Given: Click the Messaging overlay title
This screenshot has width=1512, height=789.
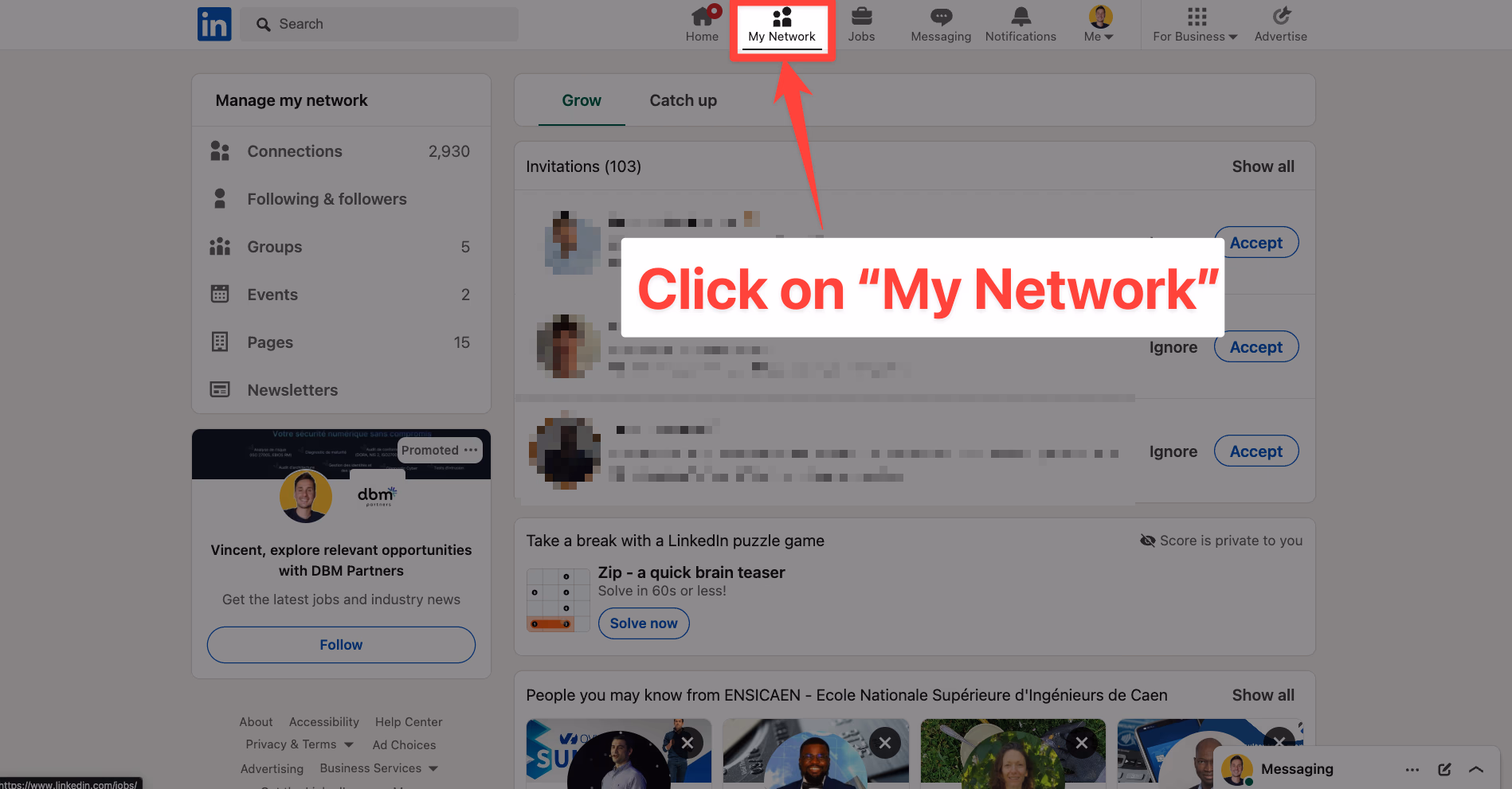Looking at the screenshot, I should click(x=1297, y=769).
